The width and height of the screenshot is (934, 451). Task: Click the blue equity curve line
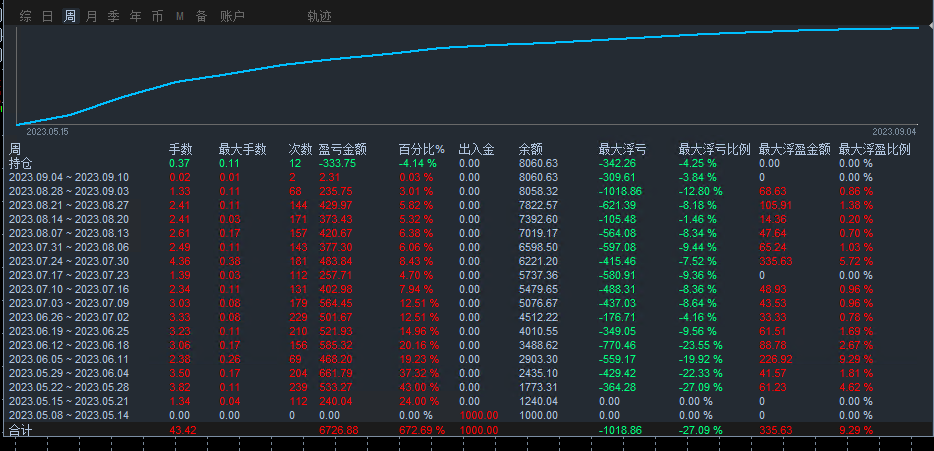pos(468,46)
